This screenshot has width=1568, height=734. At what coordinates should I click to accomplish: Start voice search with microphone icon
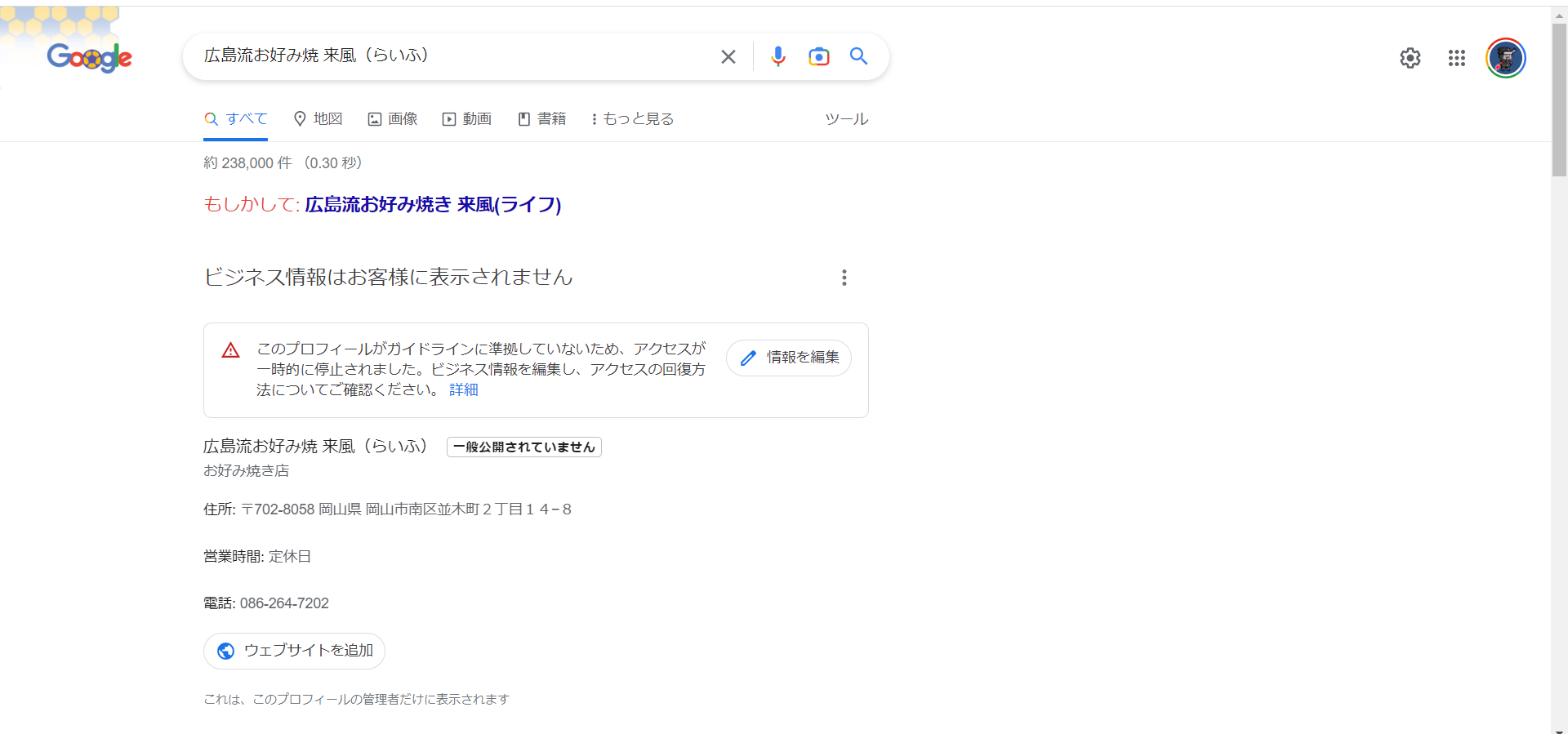[x=778, y=56]
